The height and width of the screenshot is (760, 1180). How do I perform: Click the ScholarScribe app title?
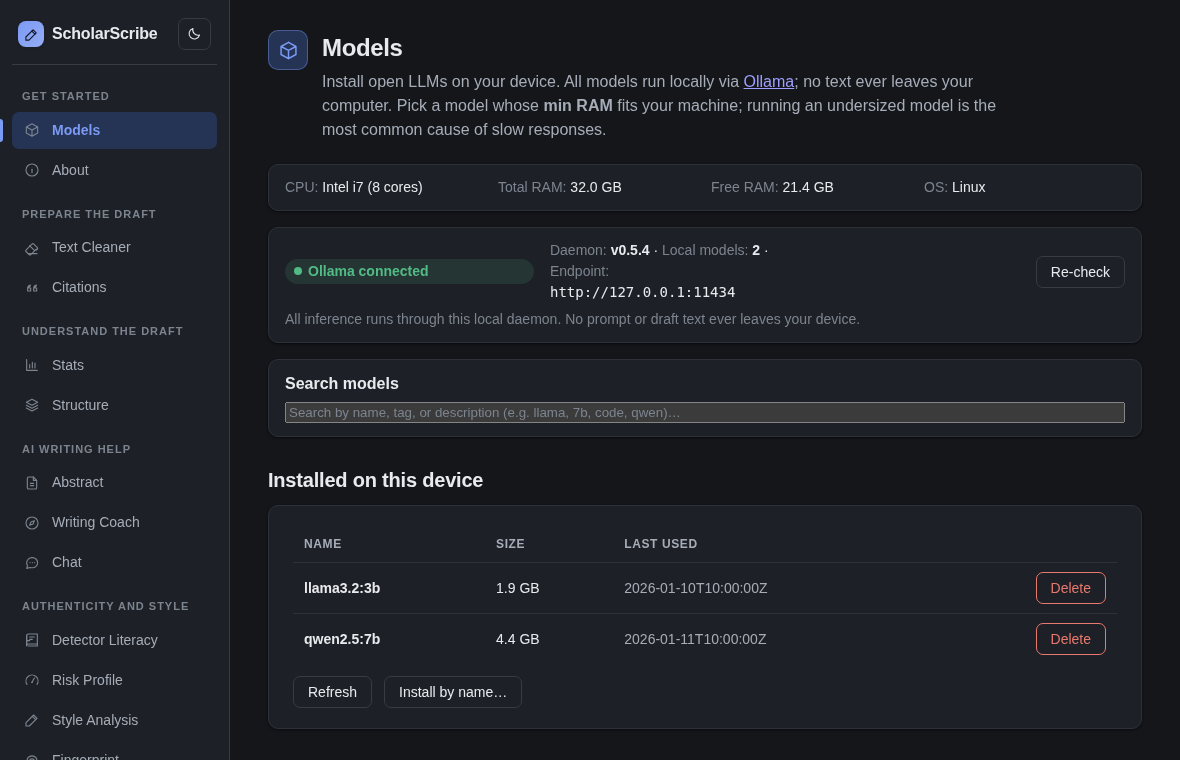[105, 34]
